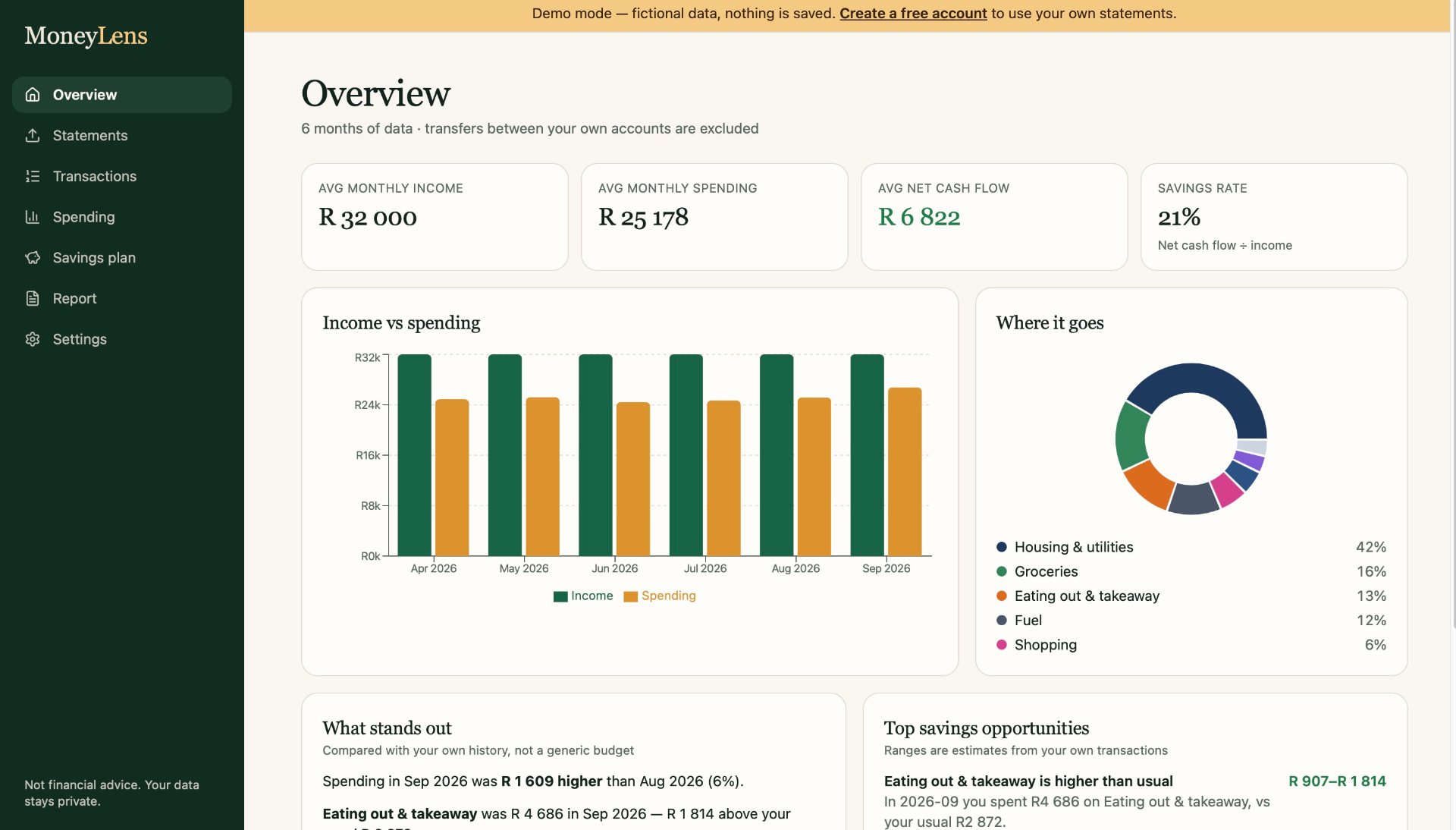Click the Aug 2026 income bar
Image resolution: width=1456 pixels, height=830 pixels.
coord(777,455)
